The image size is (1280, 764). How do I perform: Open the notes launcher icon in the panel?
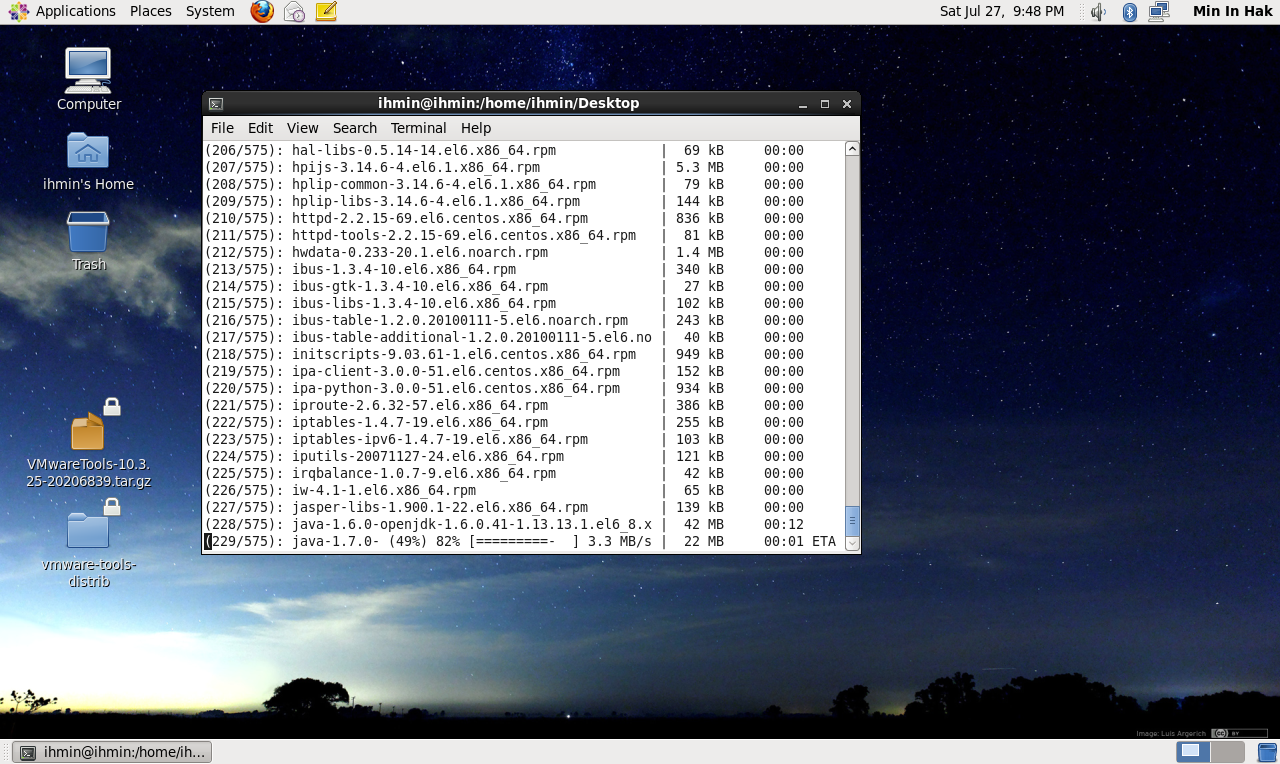(326, 11)
